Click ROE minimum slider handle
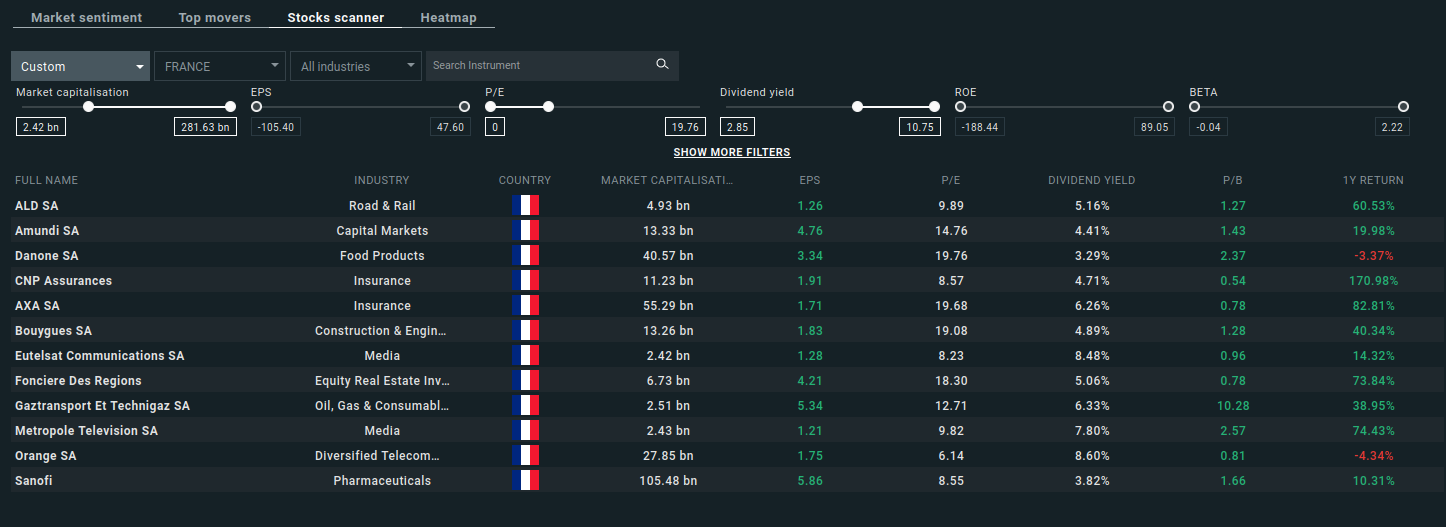 point(960,106)
